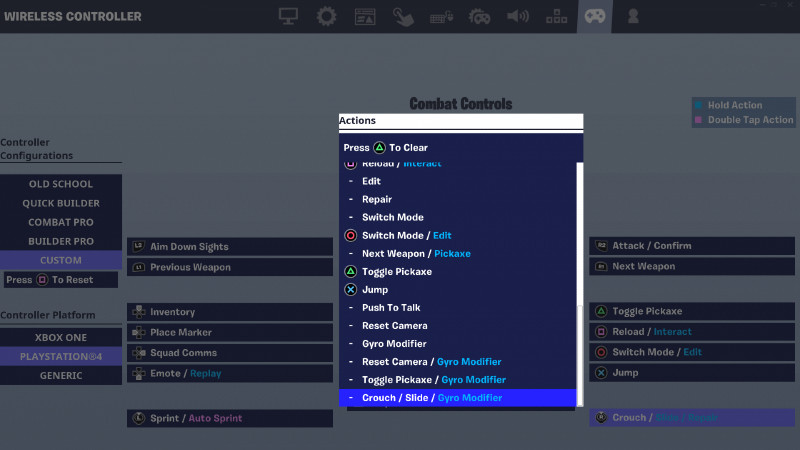The image size is (800, 450).
Task: Click the Actions search field
Action: 460,121
